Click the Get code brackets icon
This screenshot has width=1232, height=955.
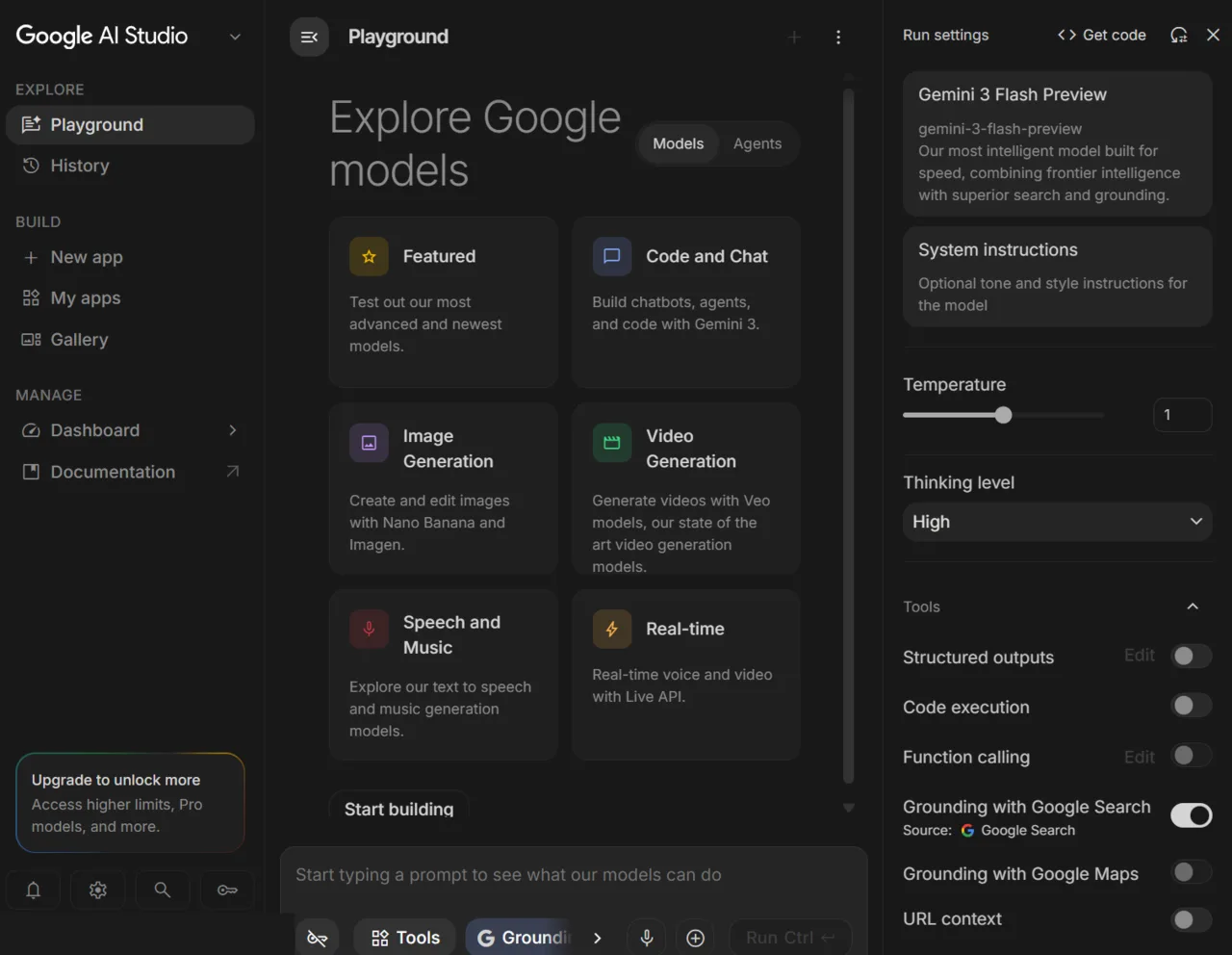pos(1066,35)
